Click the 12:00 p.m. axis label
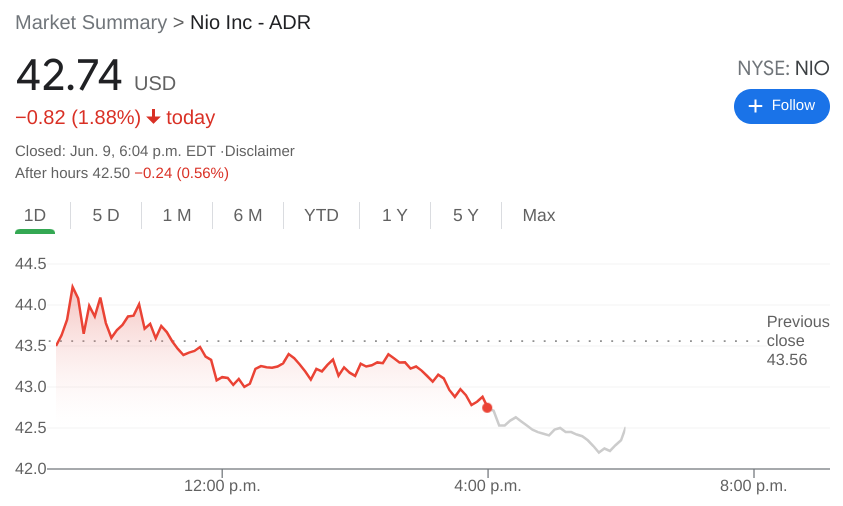843x506 pixels. click(x=222, y=486)
